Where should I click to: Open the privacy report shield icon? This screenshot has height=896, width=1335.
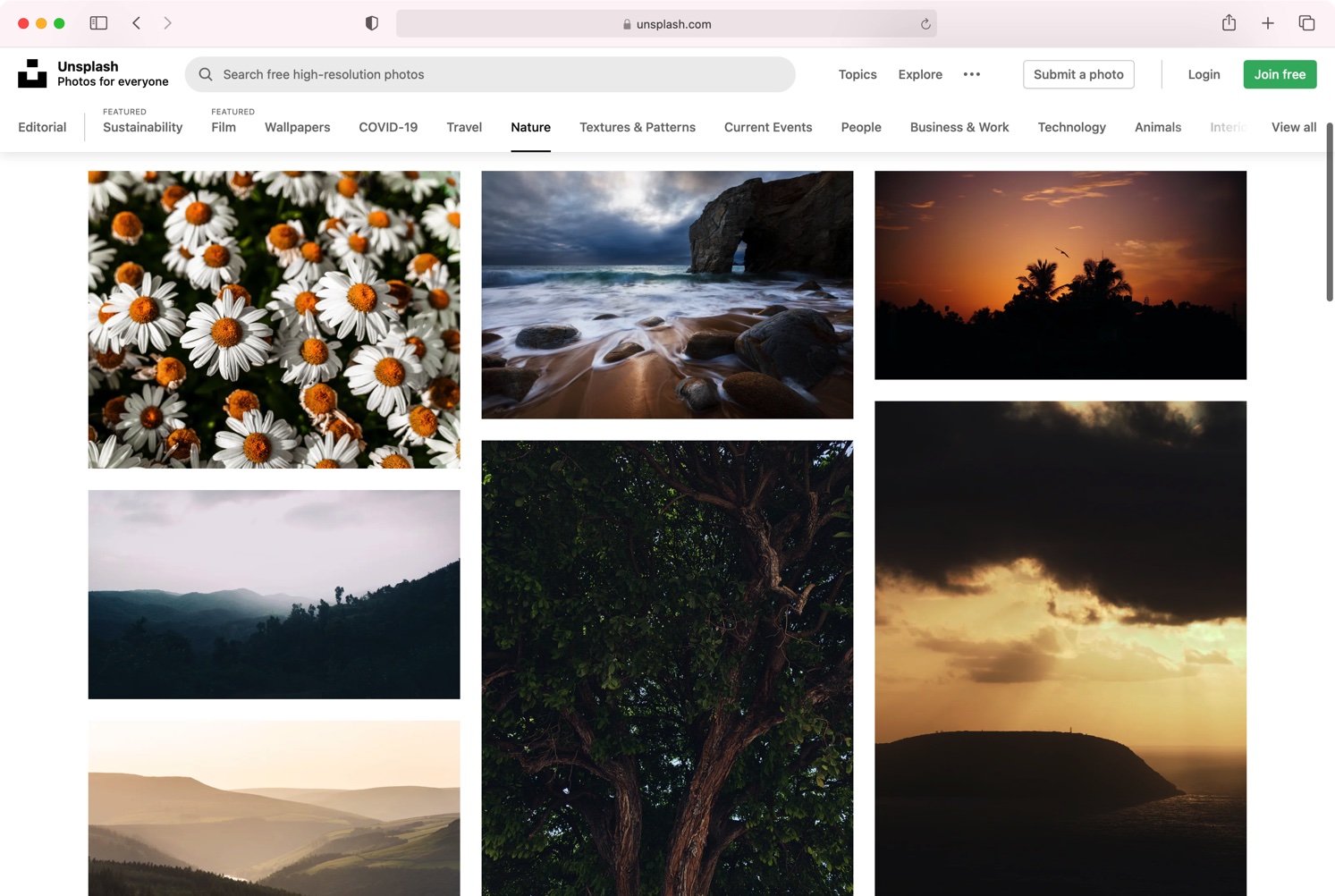372,23
